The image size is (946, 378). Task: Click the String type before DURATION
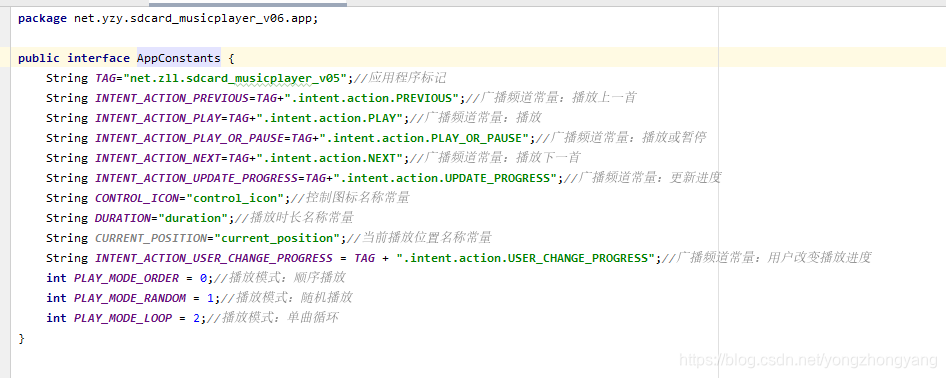[67, 218]
